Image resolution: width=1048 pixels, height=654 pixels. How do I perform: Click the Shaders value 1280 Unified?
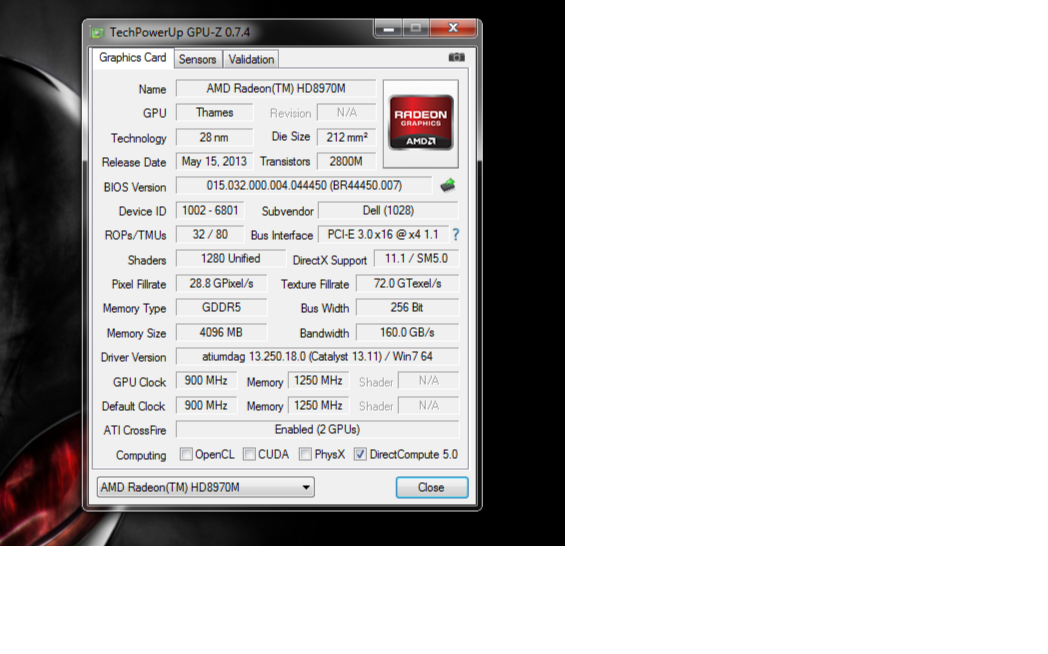pyautogui.click(x=231, y=259)
